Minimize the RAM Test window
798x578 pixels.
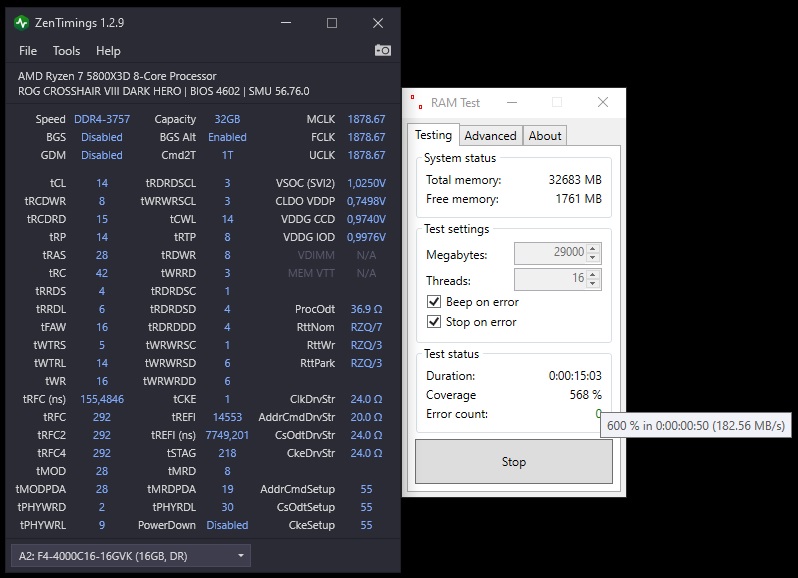(512, 102)
